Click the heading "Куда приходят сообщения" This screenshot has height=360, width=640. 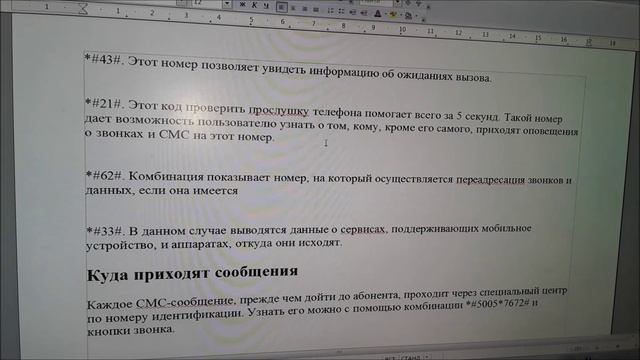(192, 273)
